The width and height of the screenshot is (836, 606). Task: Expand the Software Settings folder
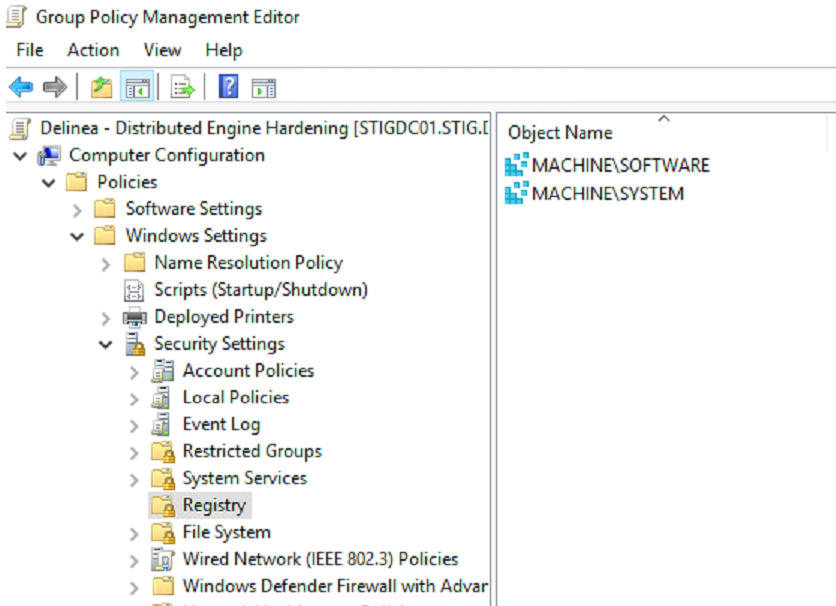tap(78, 210)
